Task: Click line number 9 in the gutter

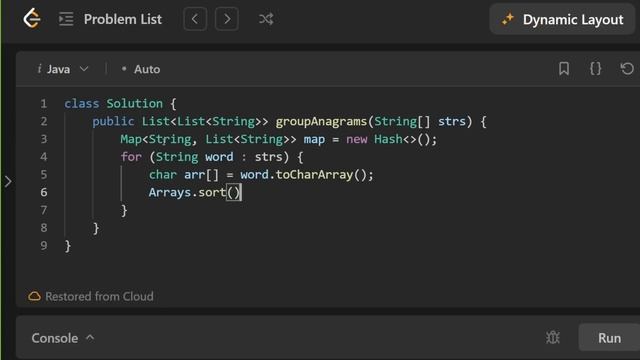Action: (44, 246)
